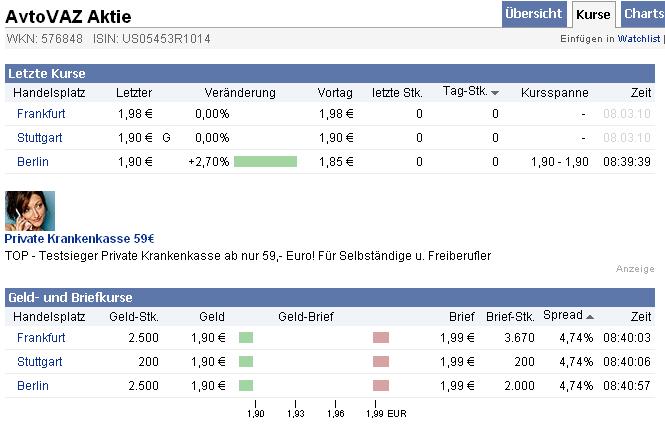665x430 pixels.
Task: Click Frankfurt green Geld bar
Action: [x=246, y=338]
